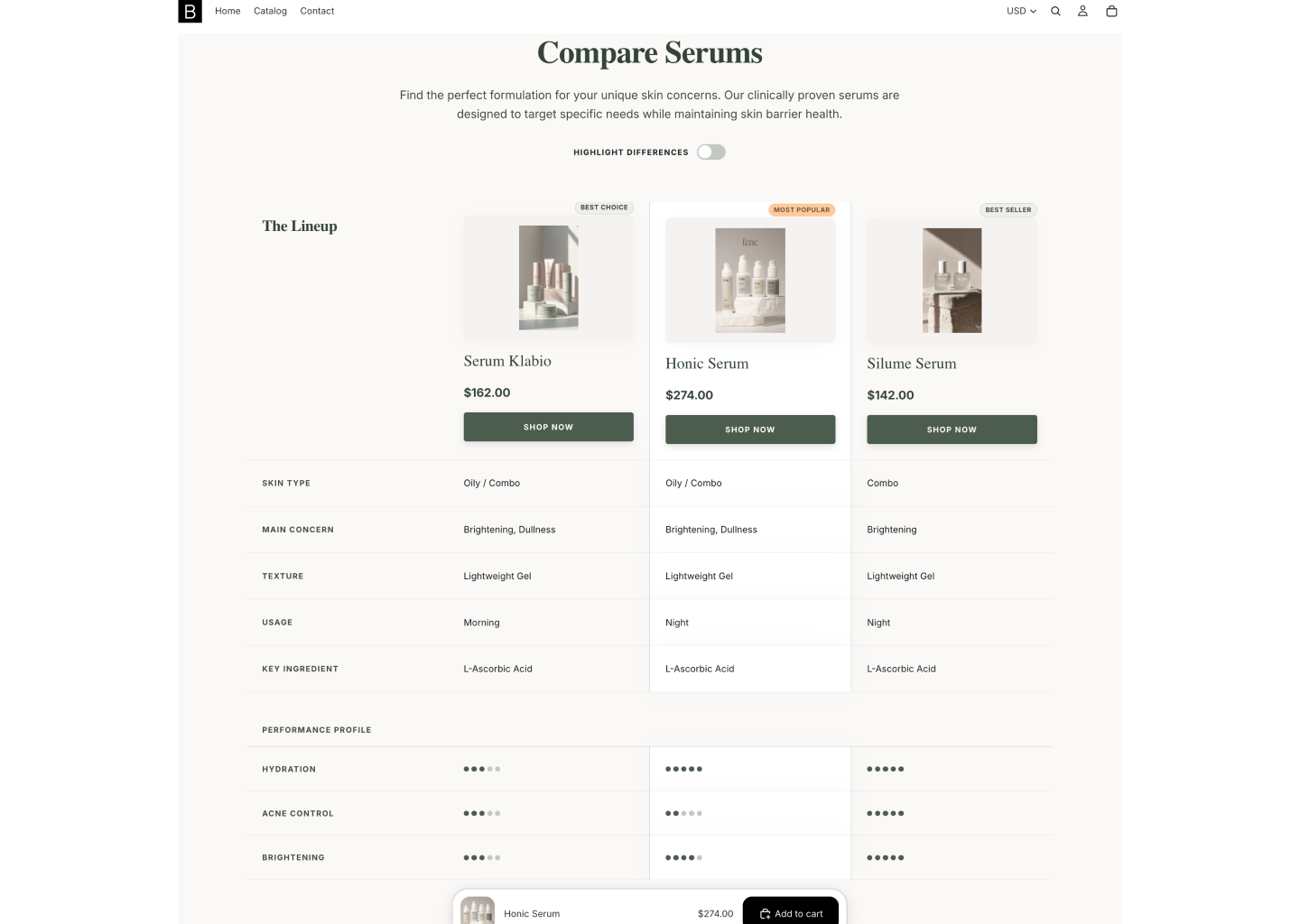The image size is (1300, 924).
Task: Click Shop Now under Silume Serum
Action: [x=952, y=430]
